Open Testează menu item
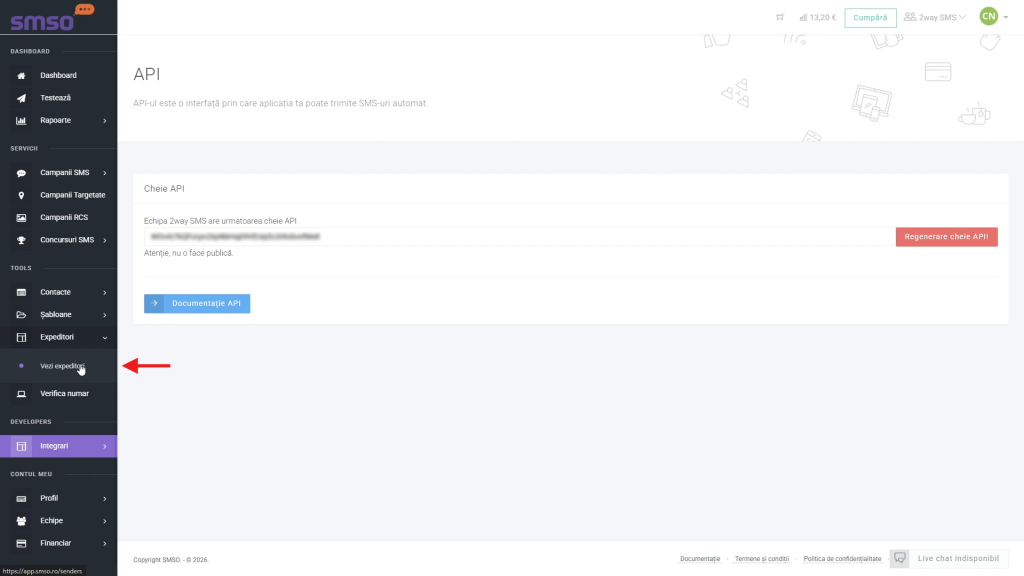Viewport: 1024px width, 576px height. pos(58,98)
